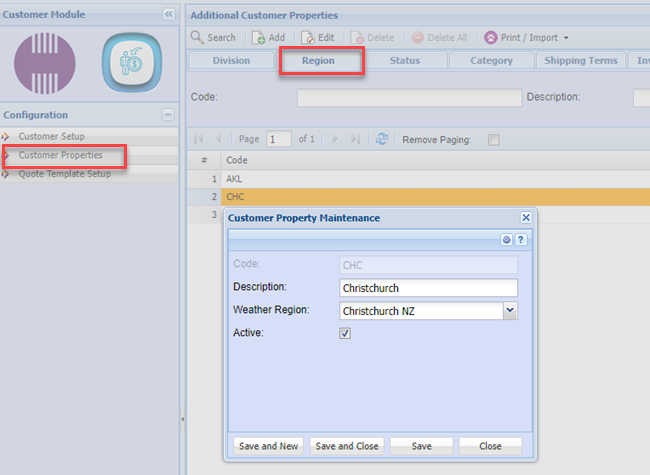Click the print icon in the dialog header
650x475 pixels.
(x=507, y=240)
